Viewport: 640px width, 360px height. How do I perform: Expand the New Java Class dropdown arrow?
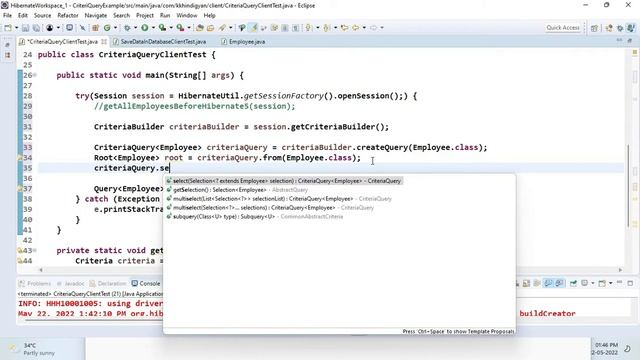115,28
